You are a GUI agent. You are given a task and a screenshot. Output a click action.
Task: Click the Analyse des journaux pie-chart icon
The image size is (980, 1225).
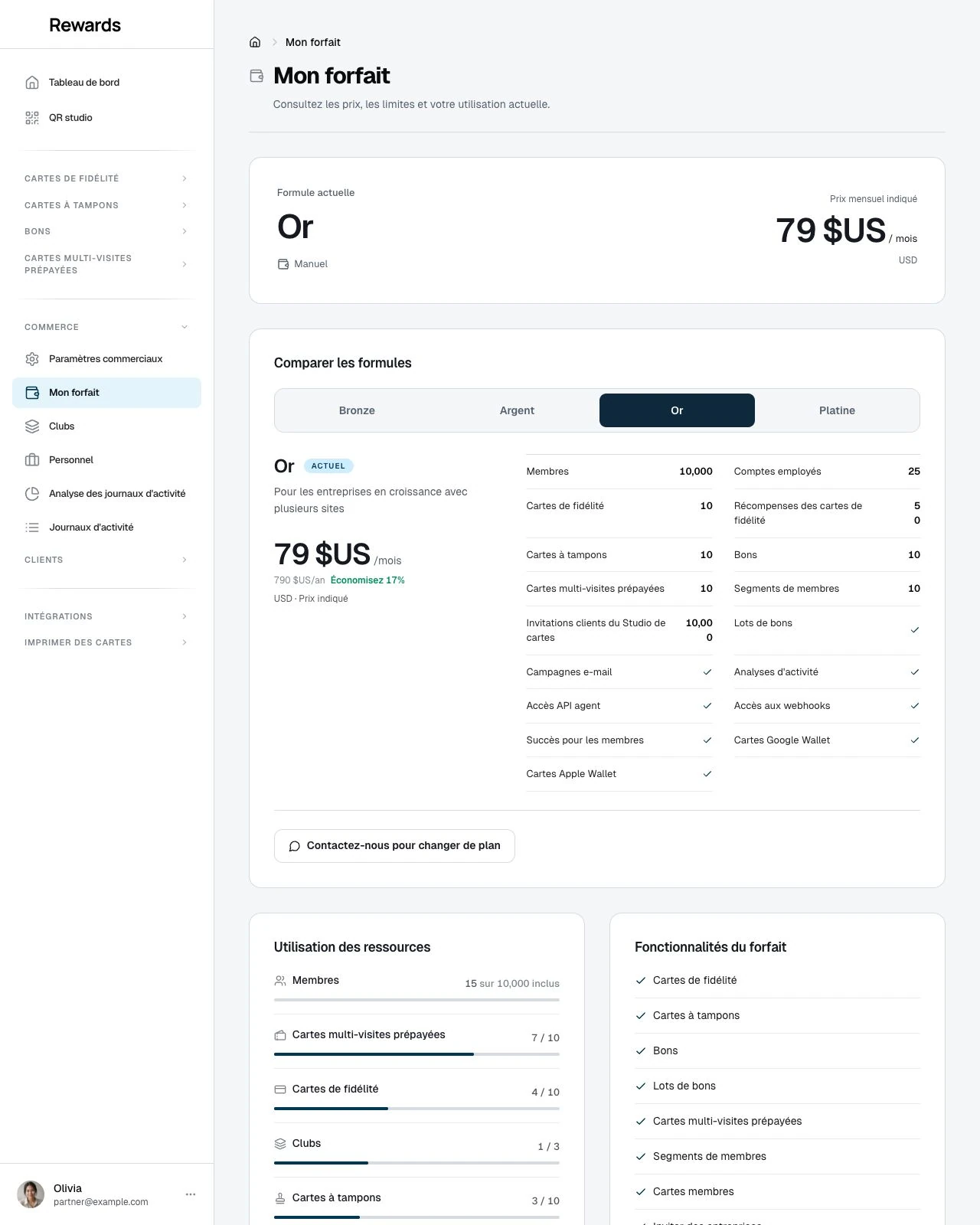click(32, 494)
